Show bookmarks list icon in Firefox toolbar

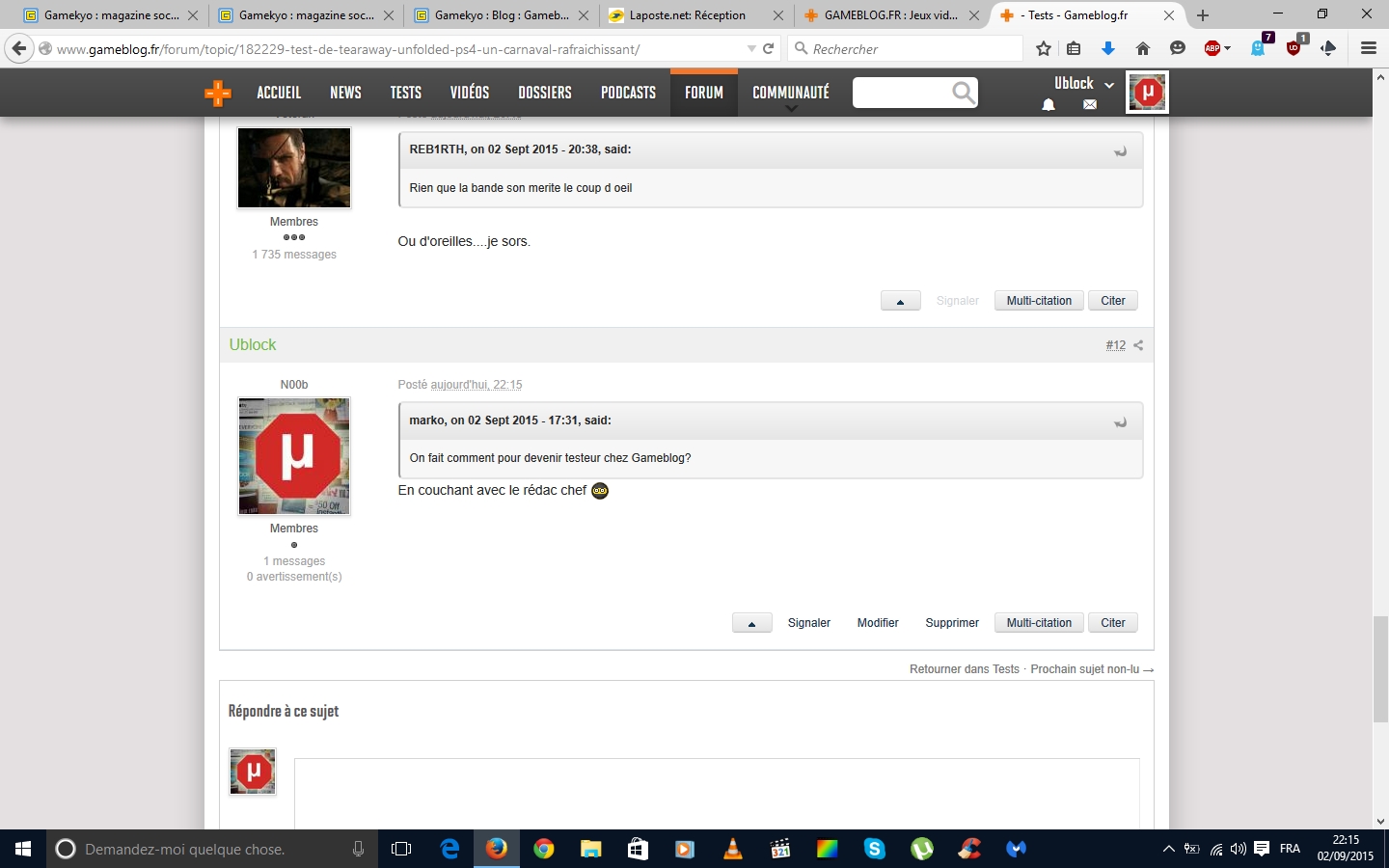pyautogui.click(x=1074, y=48)
